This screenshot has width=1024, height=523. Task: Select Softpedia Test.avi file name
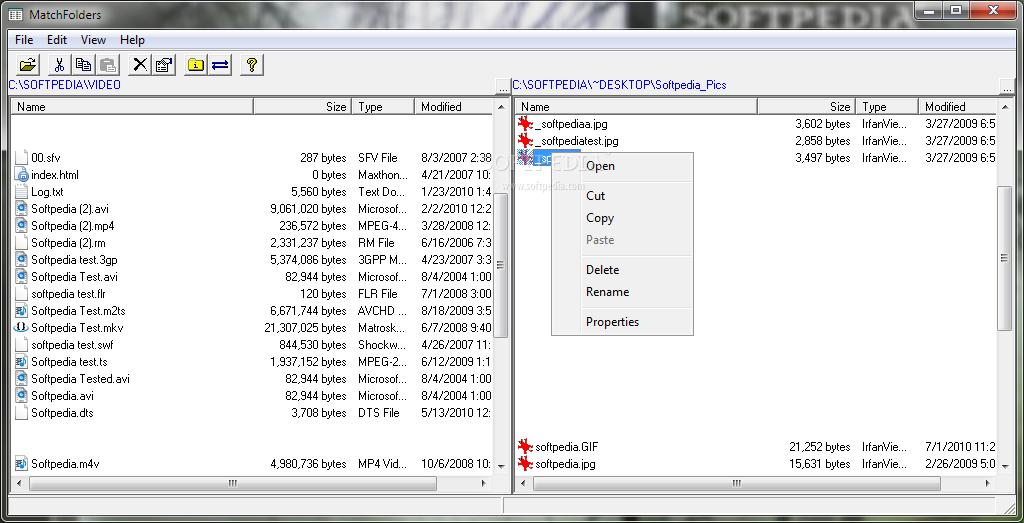74,277
